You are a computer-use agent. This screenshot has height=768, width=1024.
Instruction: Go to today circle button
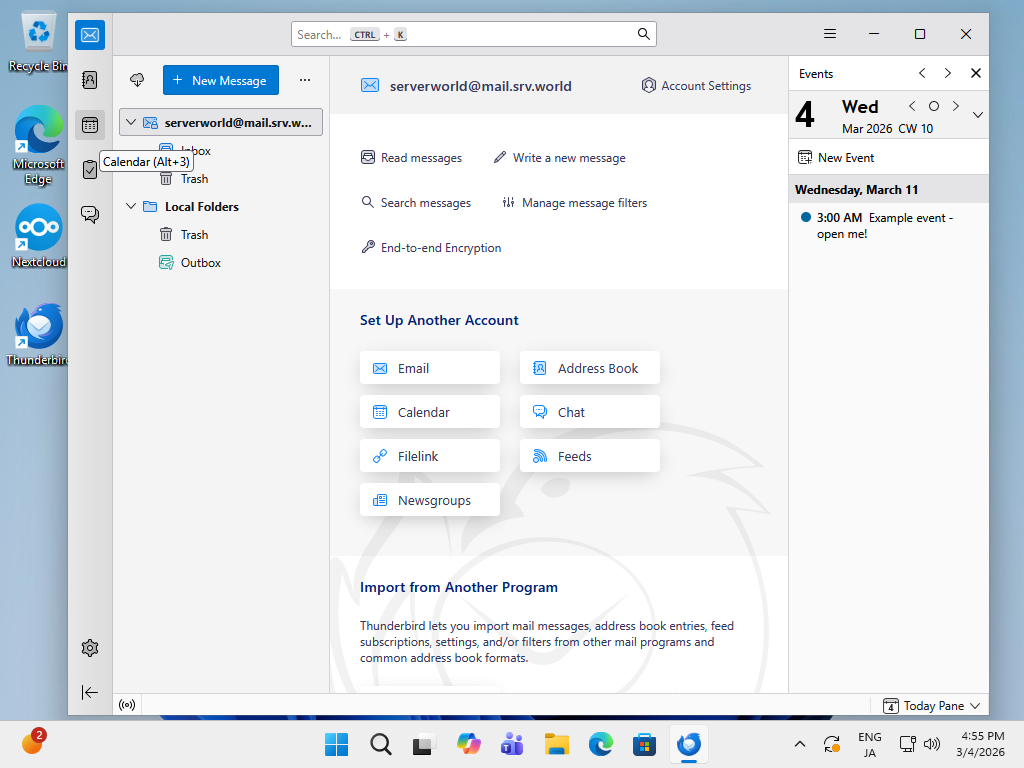(934, 106)
